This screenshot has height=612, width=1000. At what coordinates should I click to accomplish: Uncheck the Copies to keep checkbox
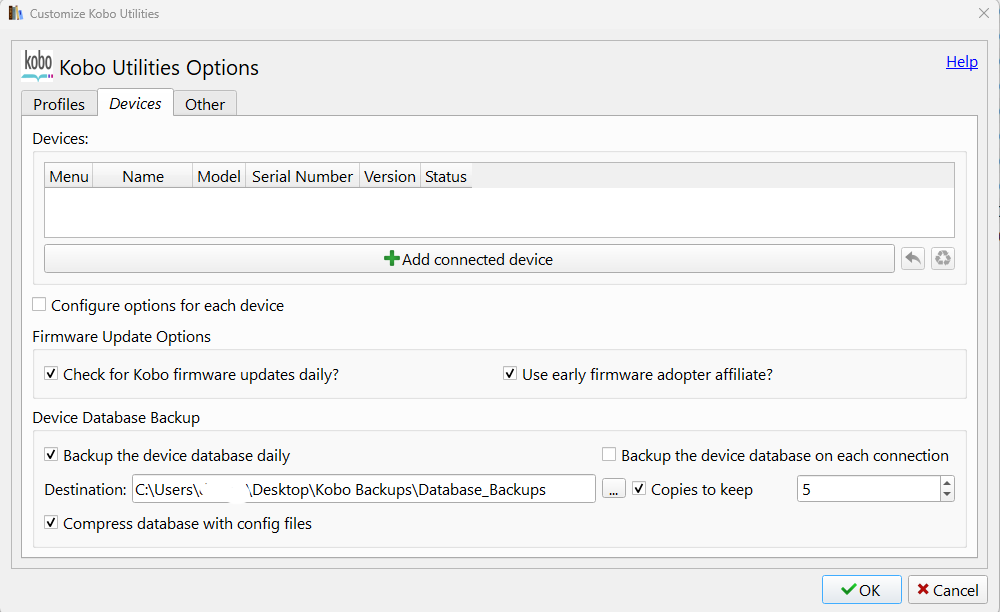point(640,489)
